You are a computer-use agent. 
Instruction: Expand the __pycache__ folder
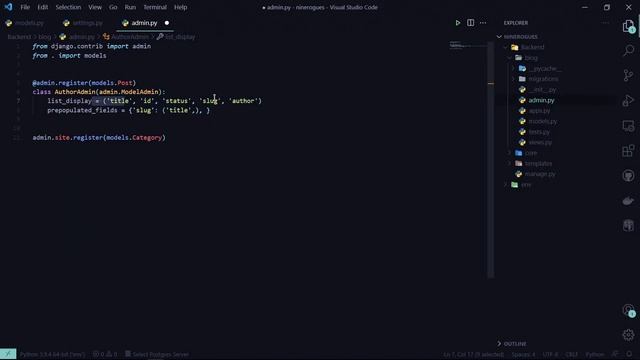point(545,69)
